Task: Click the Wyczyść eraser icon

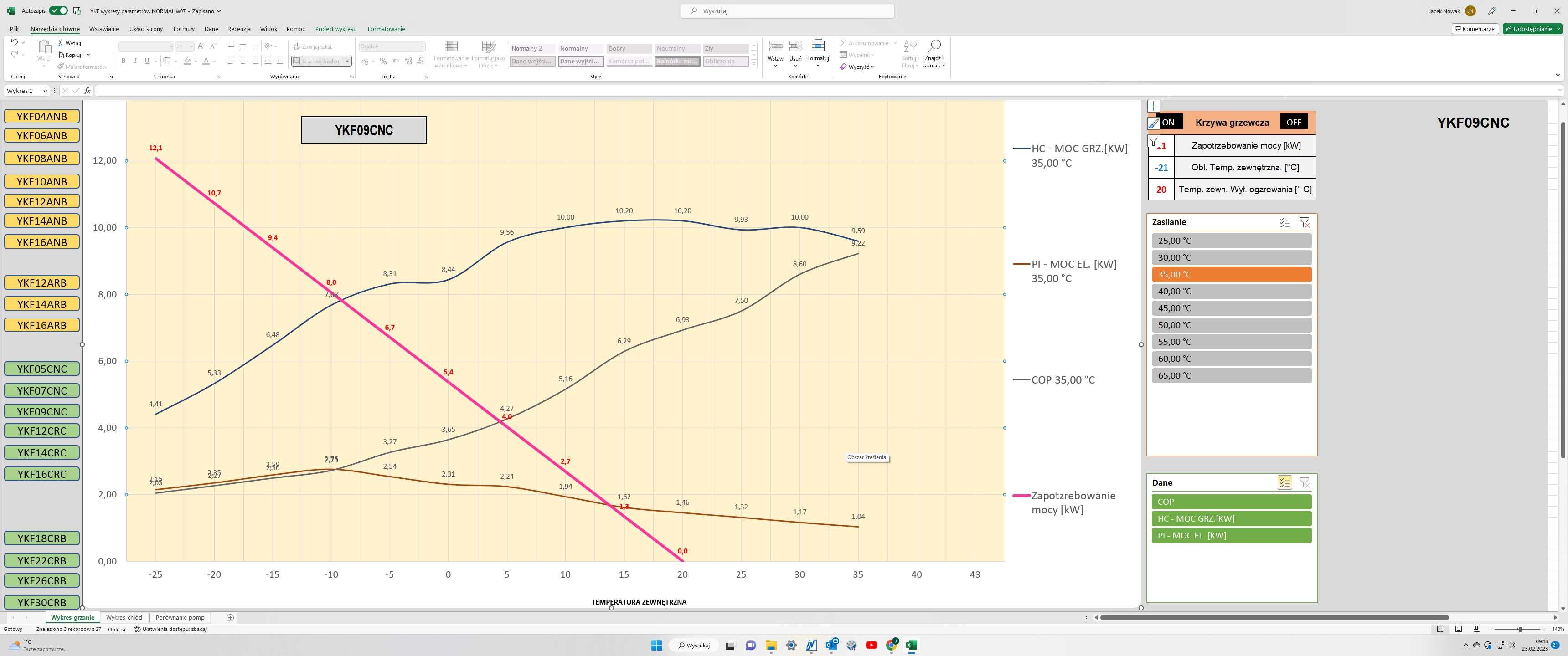Action: tap(843, 67)
